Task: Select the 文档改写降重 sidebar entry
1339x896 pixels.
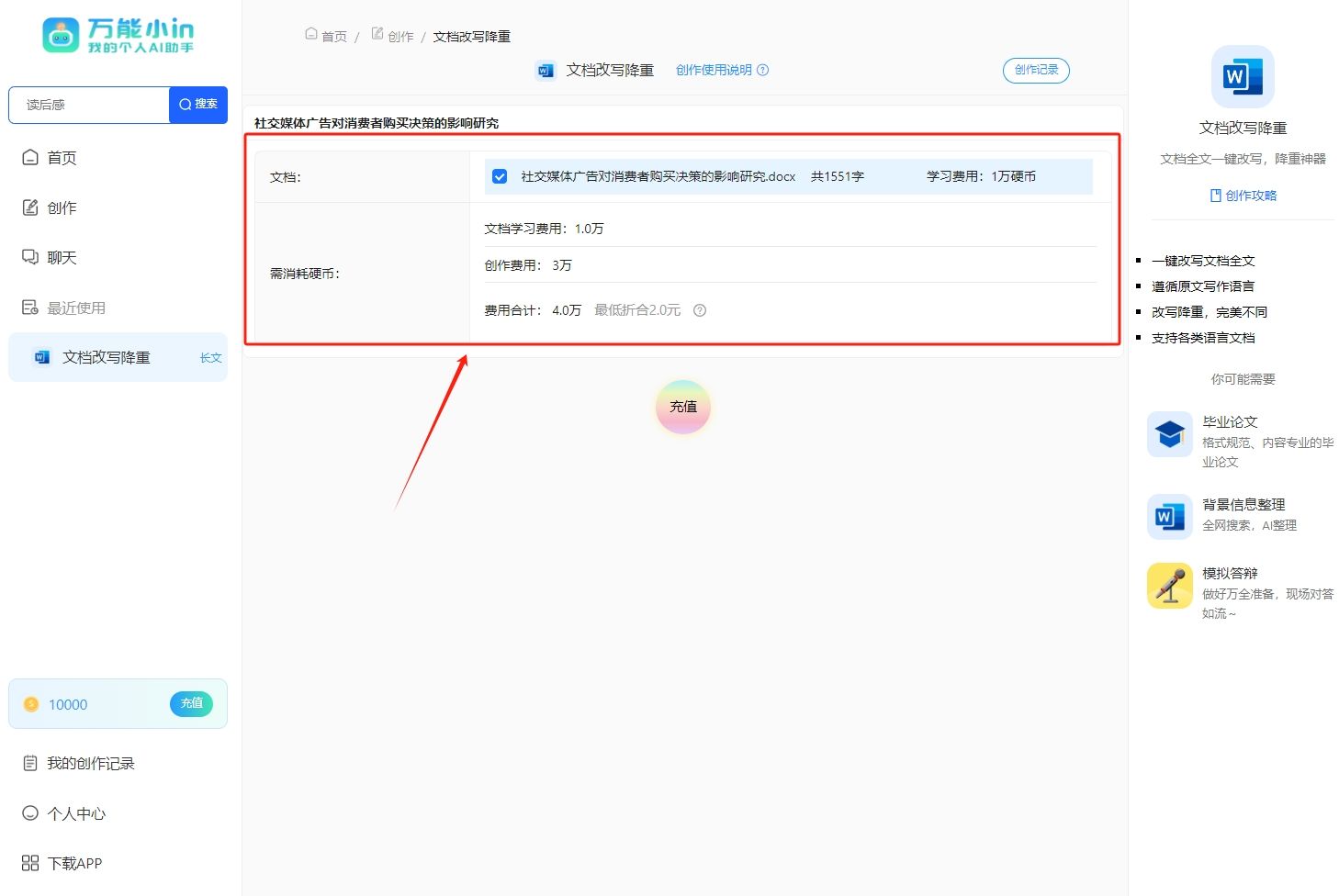Action: (118, 357)
